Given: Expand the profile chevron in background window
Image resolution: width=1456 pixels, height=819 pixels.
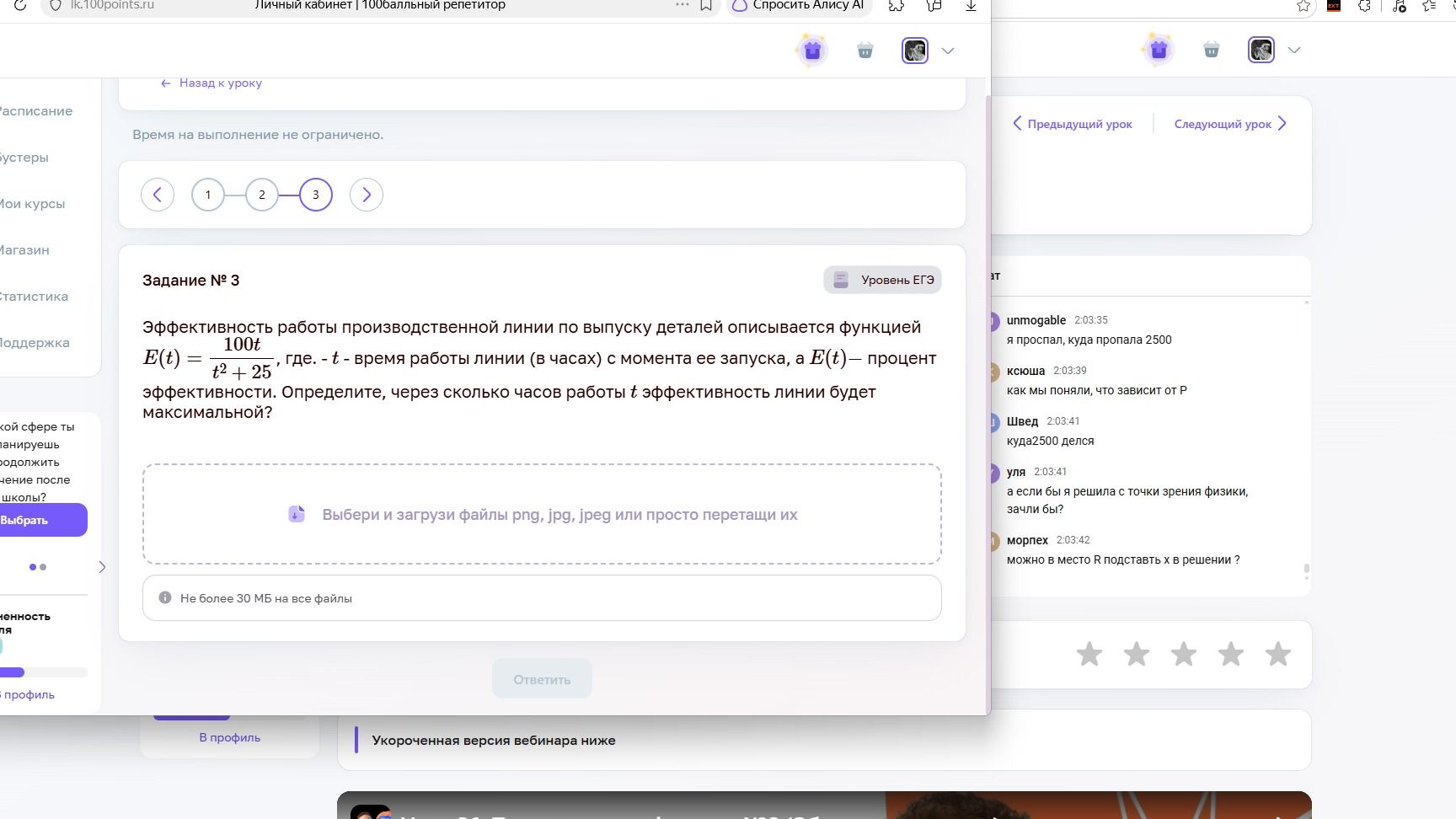Looking at the screenshot, I should point(1294,50).
